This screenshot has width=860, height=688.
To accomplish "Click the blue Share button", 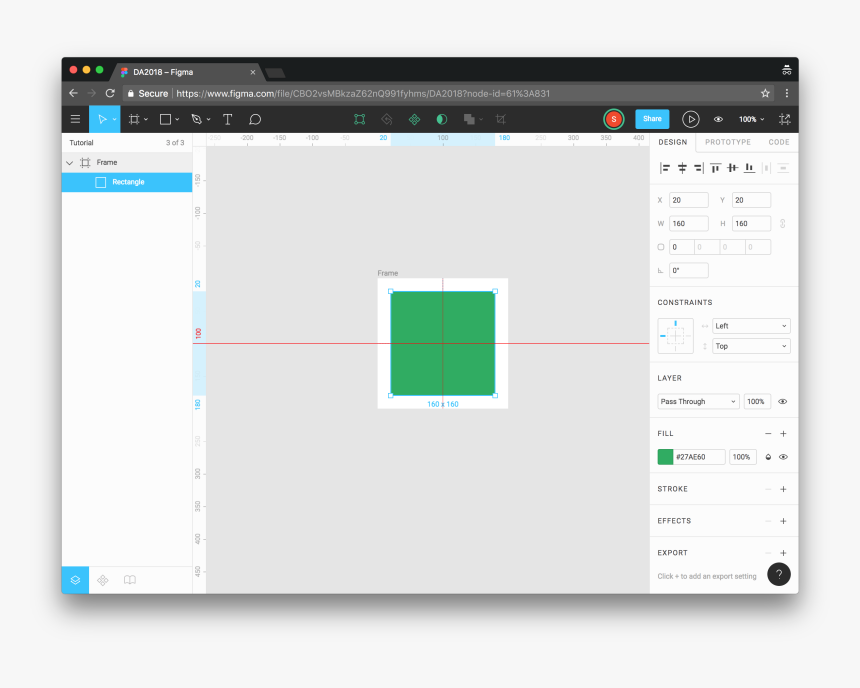I will pyautogui.click(x=652, y=119).
